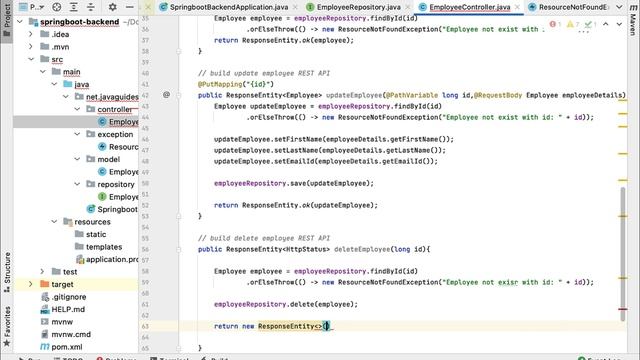Collapse the controller package
This screenshot has width=640, height=360.
point(77,109)
